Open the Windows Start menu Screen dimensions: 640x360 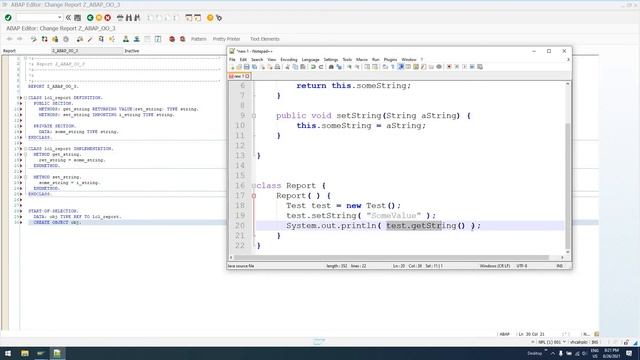point(8,353)
